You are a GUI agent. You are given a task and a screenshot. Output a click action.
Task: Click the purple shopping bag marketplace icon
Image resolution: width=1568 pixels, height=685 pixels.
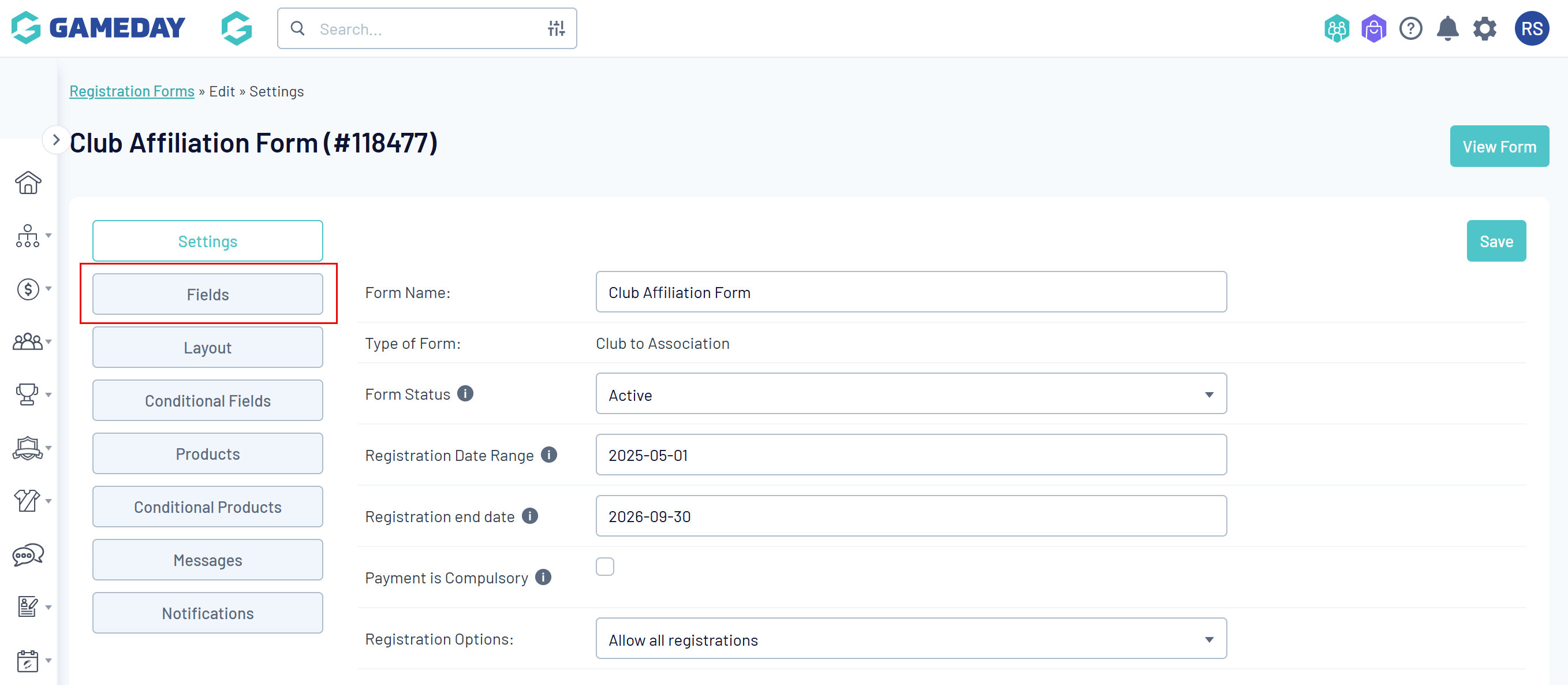(x=1373, y=29)
